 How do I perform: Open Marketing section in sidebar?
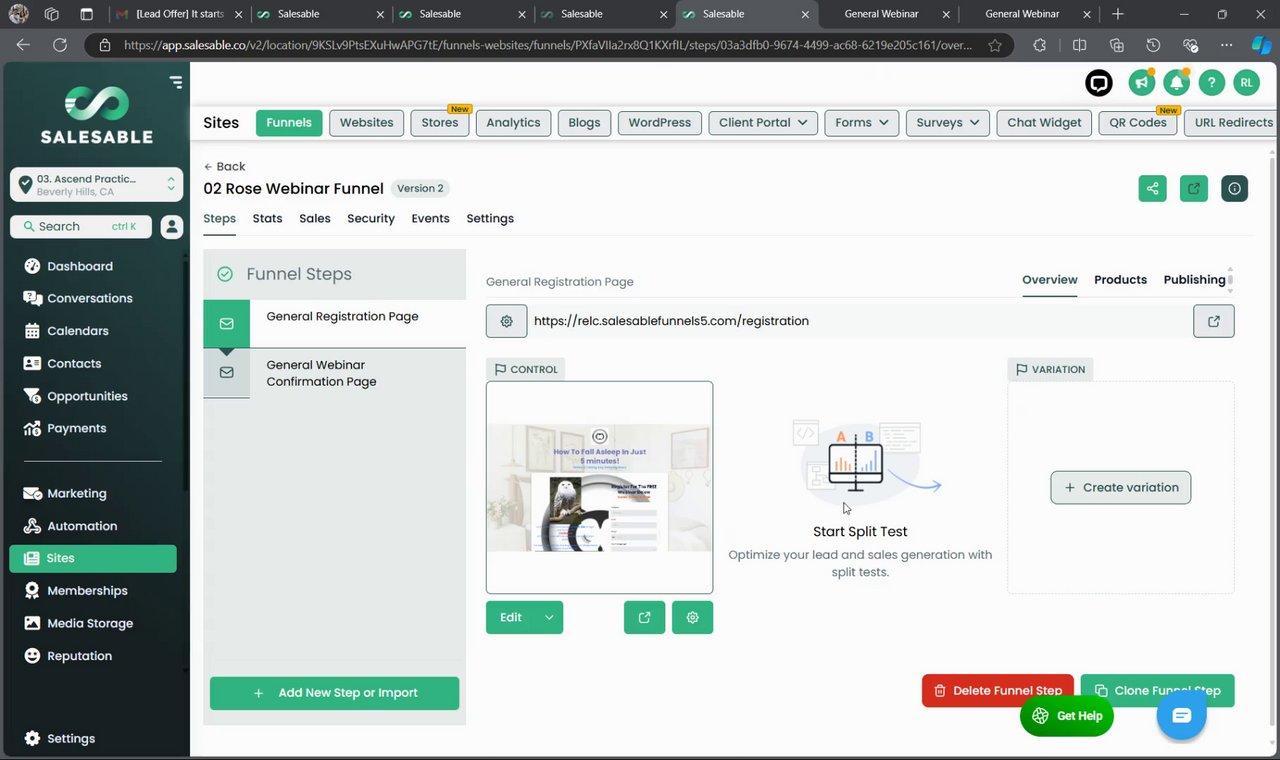(64, 493)
